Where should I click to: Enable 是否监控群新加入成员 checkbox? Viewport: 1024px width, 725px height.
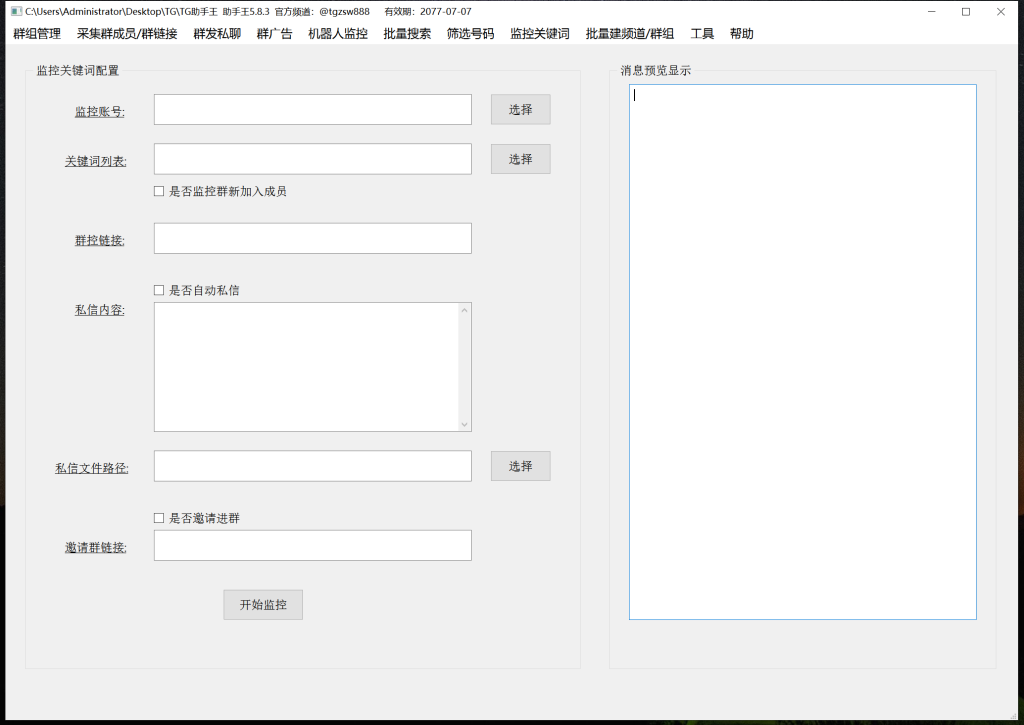[159, 191]
